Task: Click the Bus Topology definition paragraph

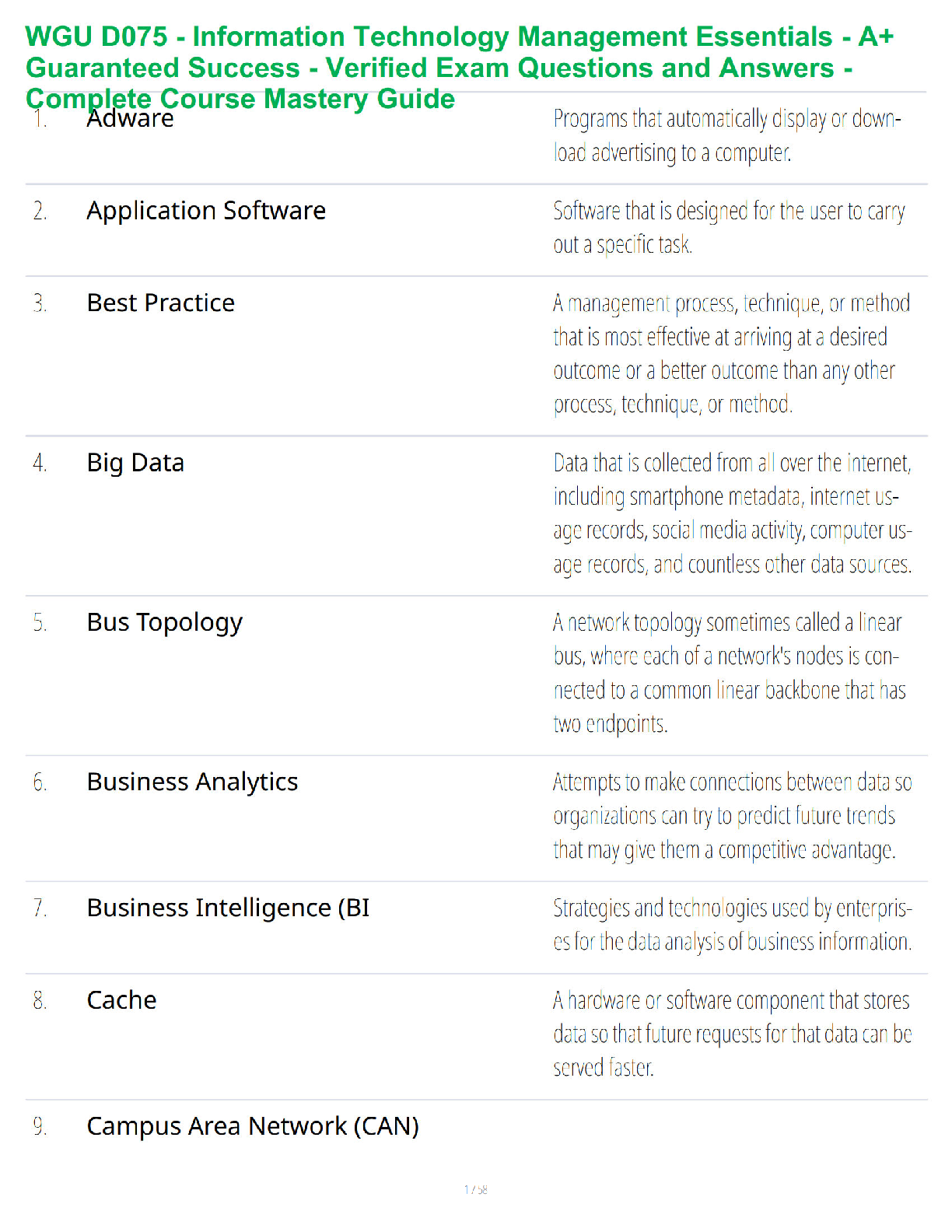Action: point(729,673)
